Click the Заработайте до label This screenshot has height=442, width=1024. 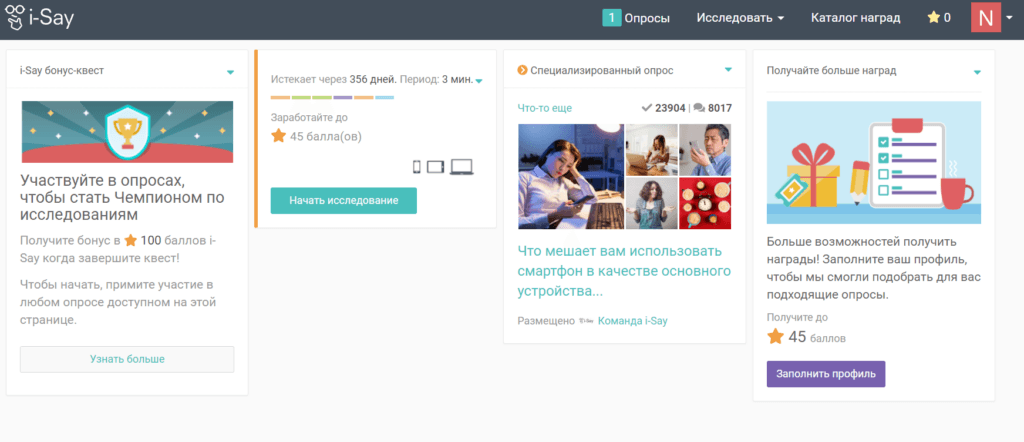point(310,118)
